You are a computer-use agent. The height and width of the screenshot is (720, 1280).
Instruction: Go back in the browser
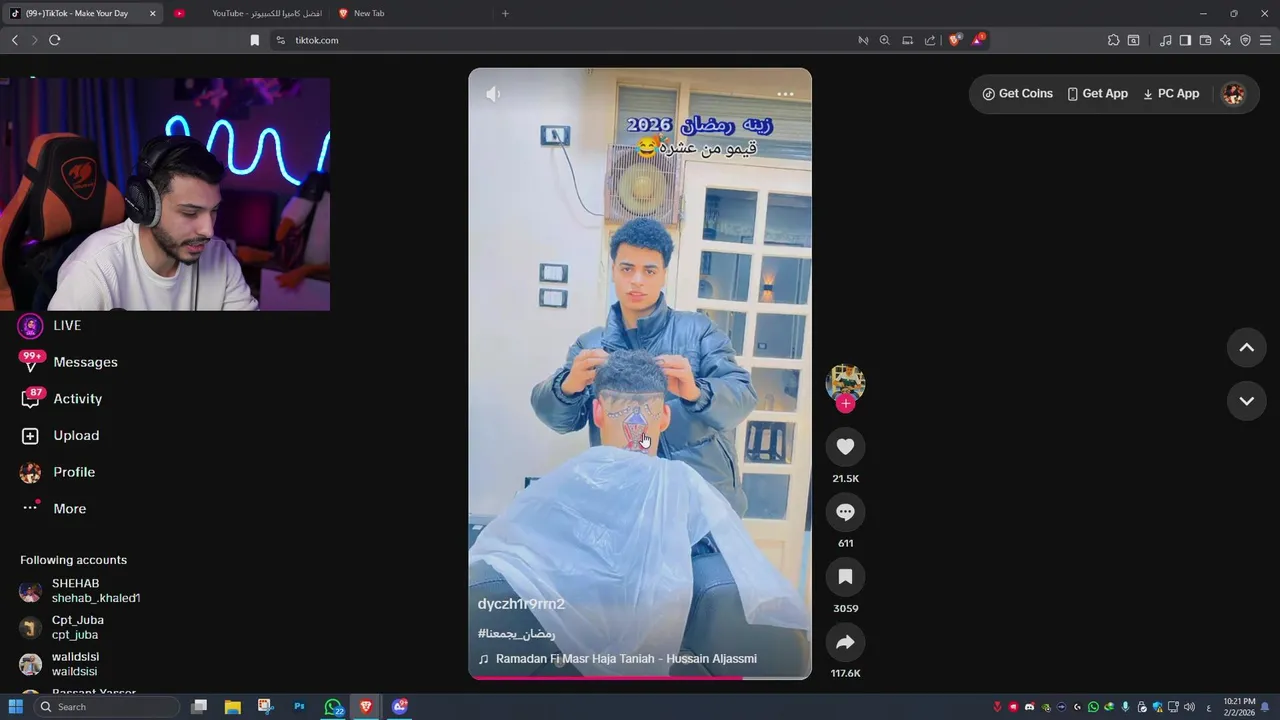click(x=14, y=40)
